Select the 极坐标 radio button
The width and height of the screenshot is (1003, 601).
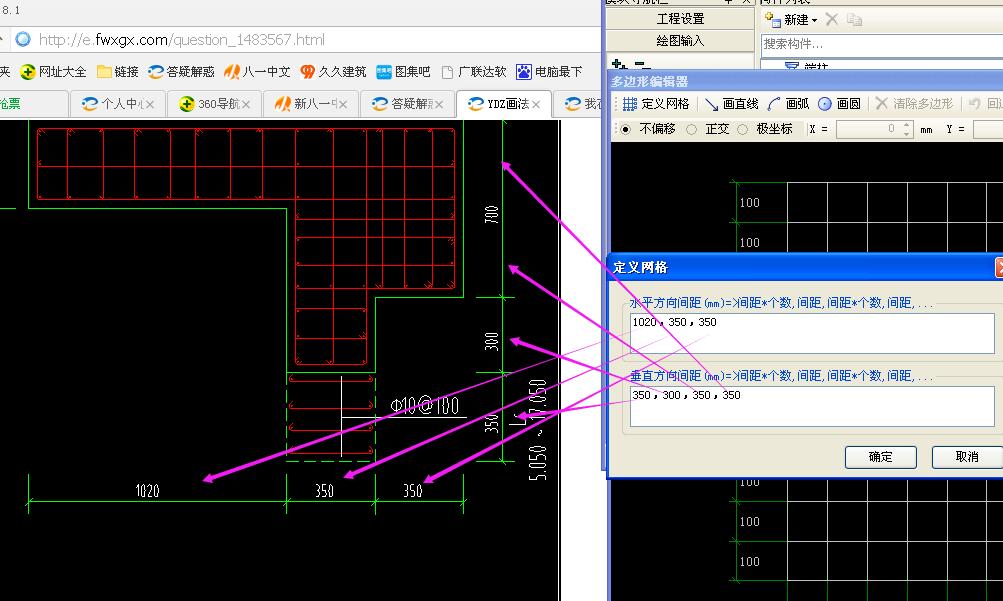742,129
